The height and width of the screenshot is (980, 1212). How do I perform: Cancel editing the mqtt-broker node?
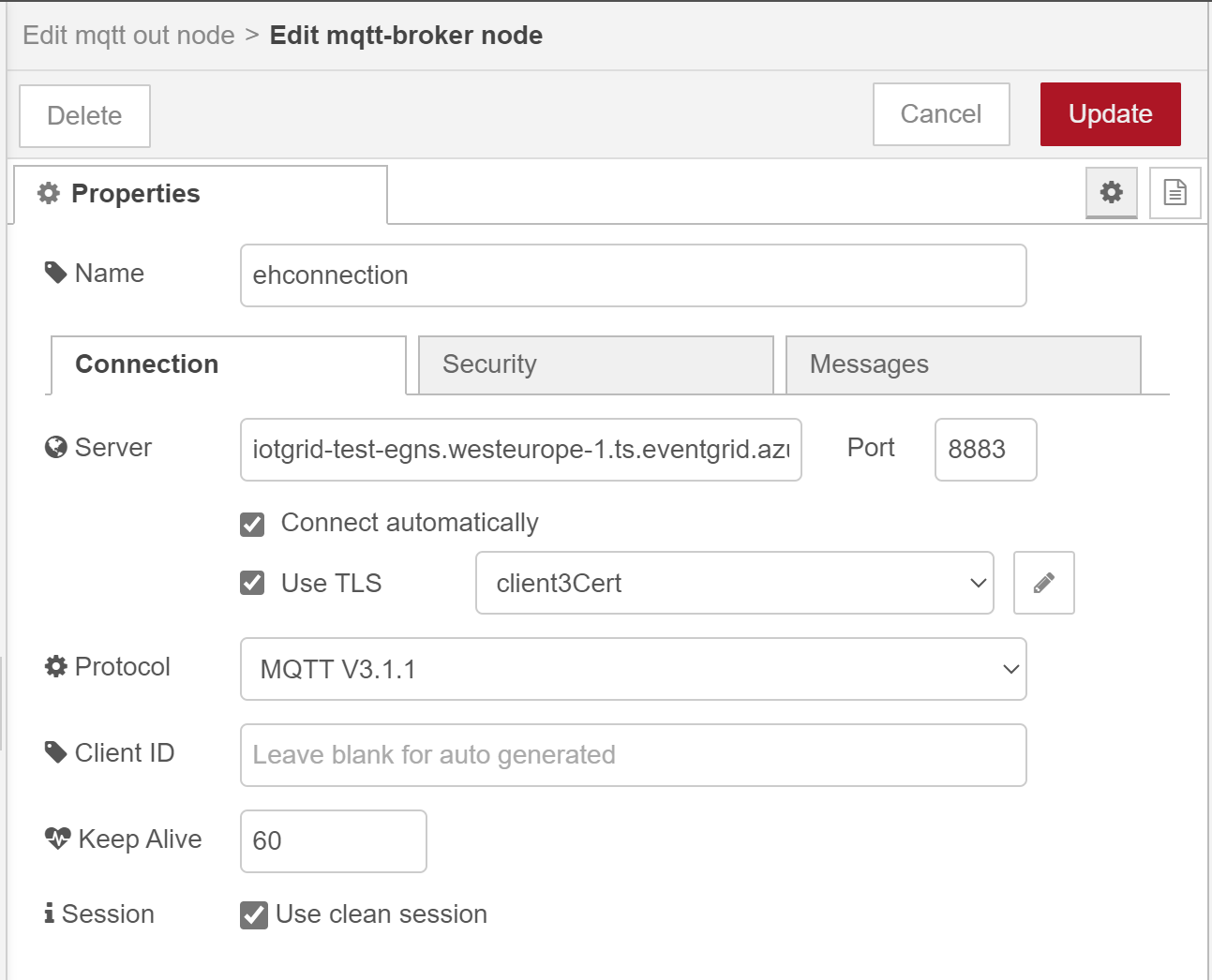click(x=940, y=114)
